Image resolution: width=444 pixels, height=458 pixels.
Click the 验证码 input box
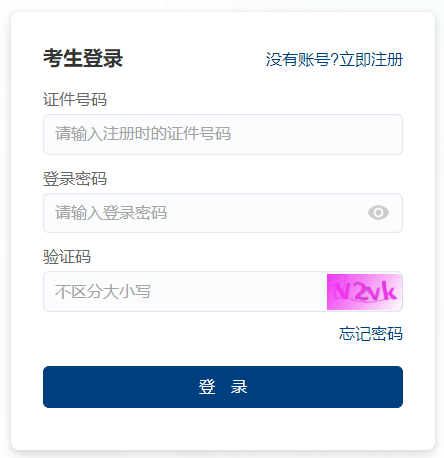tap(185, 292)
